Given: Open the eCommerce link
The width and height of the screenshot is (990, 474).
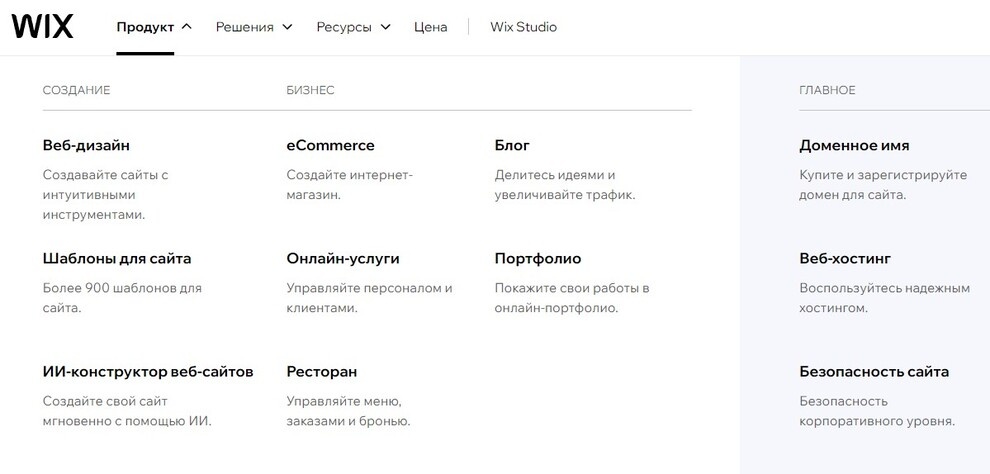Looking at the screenshot, I should 330,145.
